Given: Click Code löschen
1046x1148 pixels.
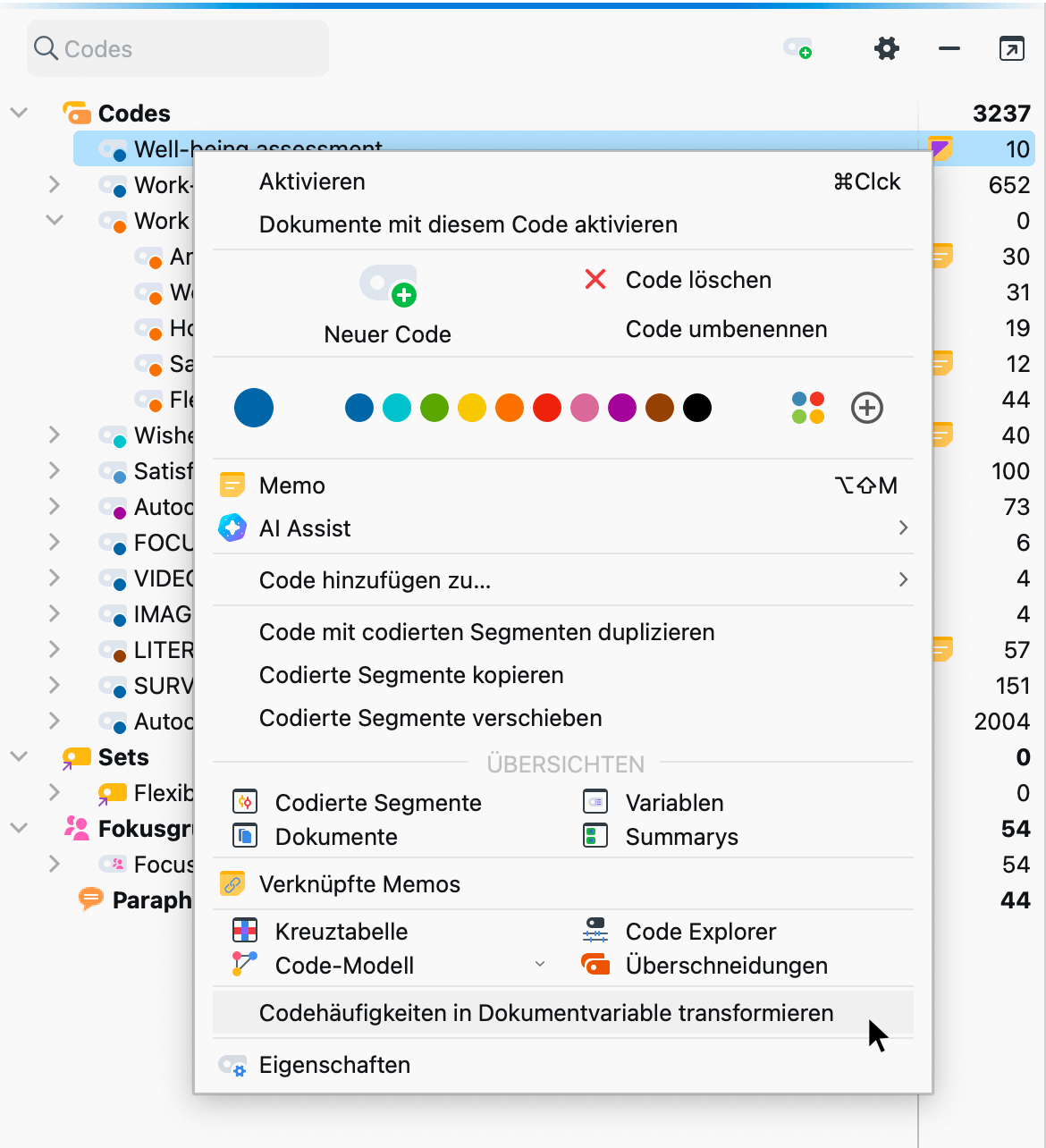Looking at the screenshot, I should point(698,280).
